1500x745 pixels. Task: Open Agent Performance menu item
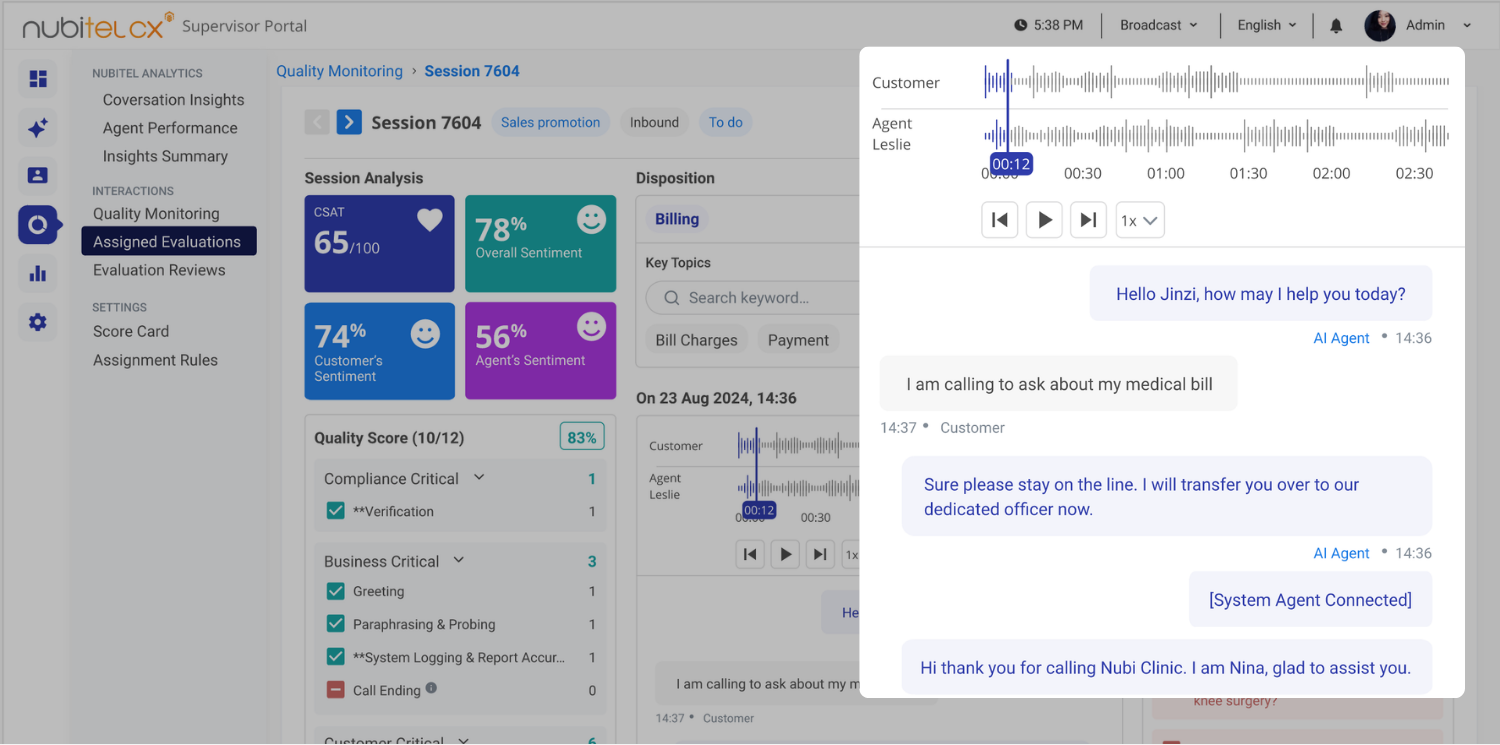(x=170, y=128)
